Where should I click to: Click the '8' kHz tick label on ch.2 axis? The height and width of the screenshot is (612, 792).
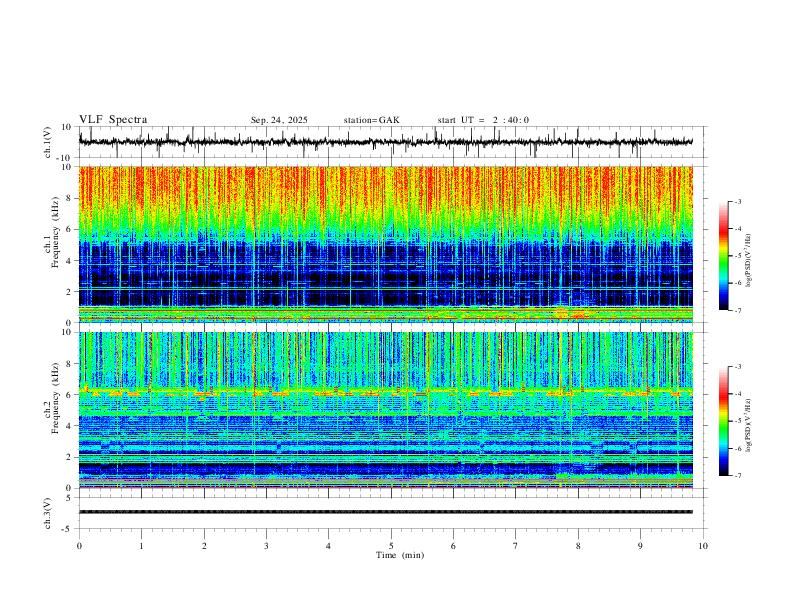pos(70,364)
